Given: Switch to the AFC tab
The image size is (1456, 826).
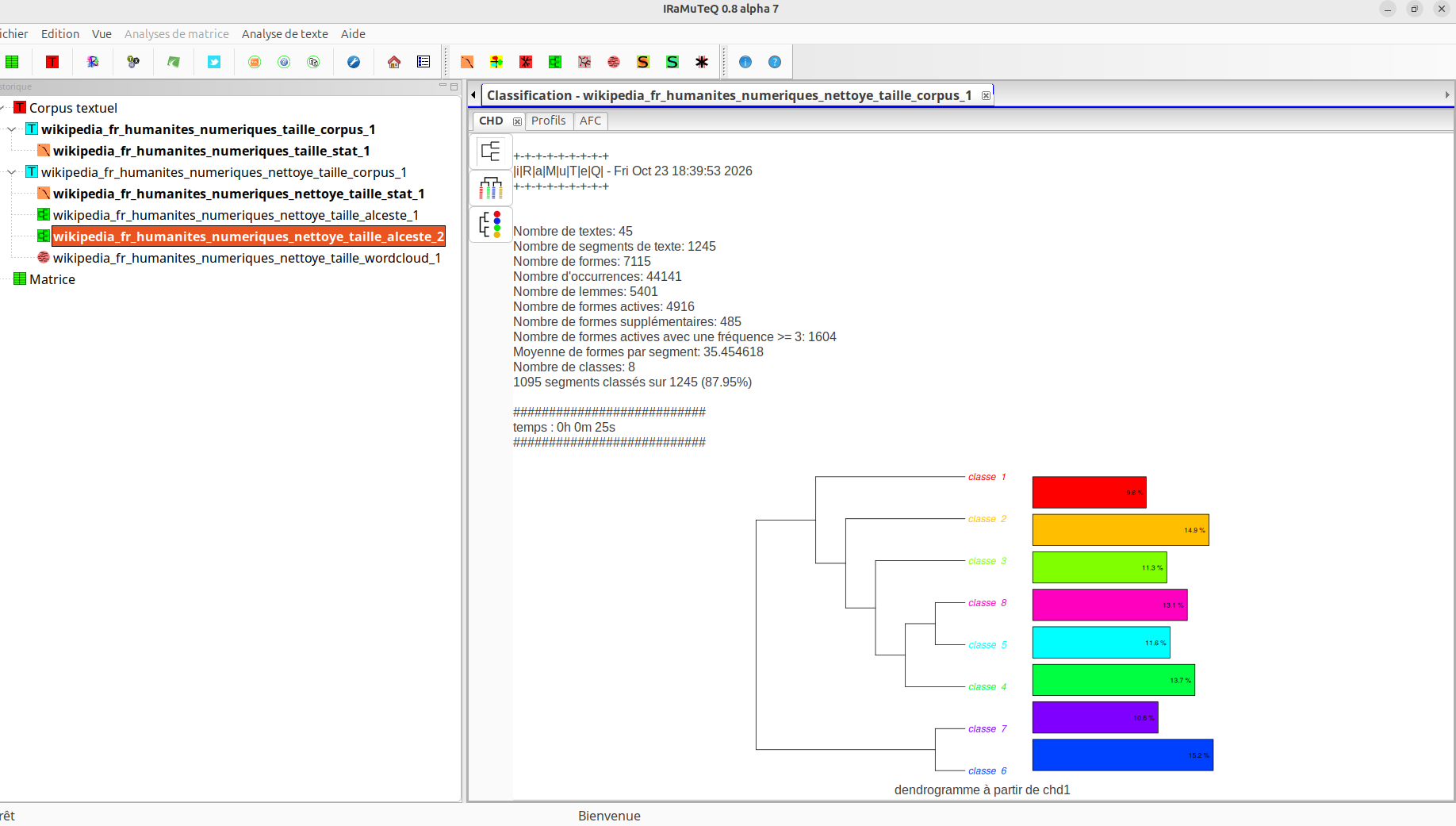Looking at the screenshot, I should tap(590, 121).
